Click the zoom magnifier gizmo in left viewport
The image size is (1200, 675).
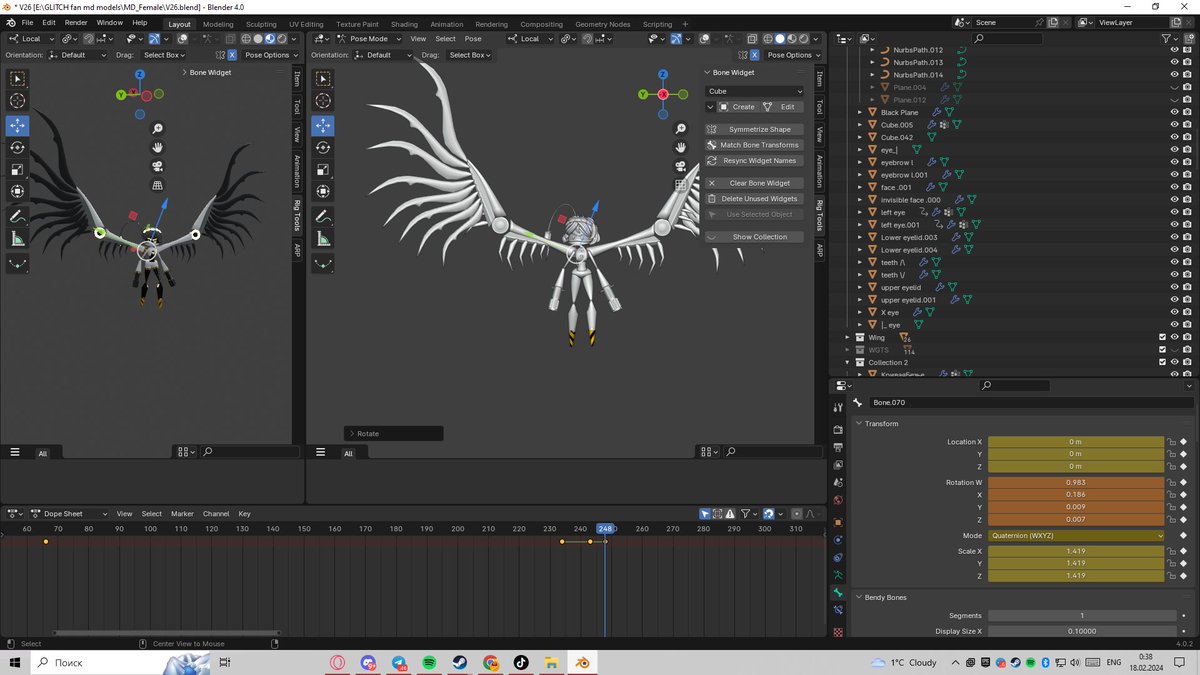(x=158, y=129)
